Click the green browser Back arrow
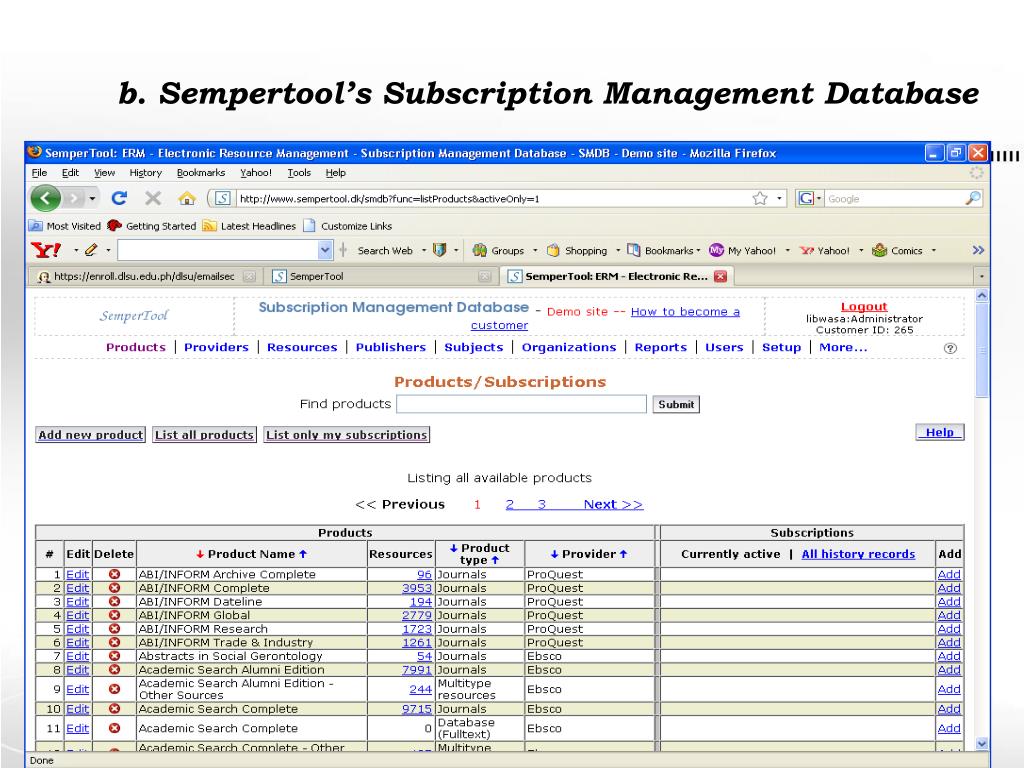 click(x=46, y=198)
